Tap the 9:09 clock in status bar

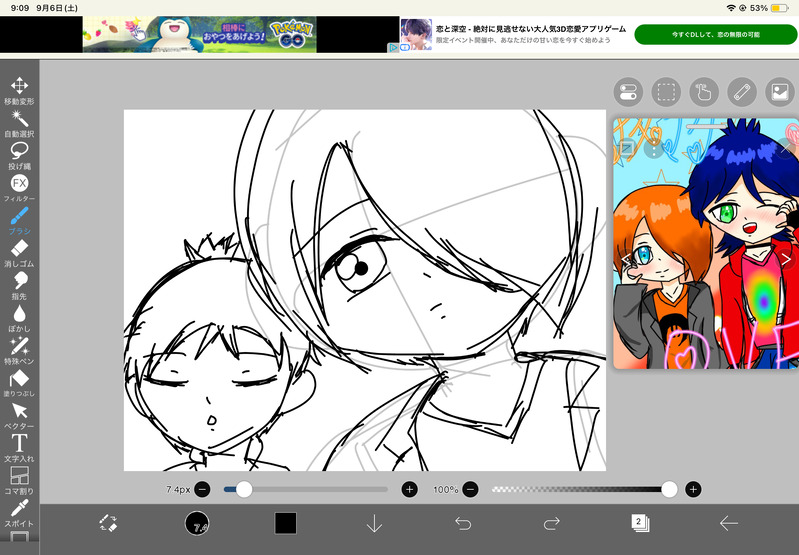coord(20,8)
